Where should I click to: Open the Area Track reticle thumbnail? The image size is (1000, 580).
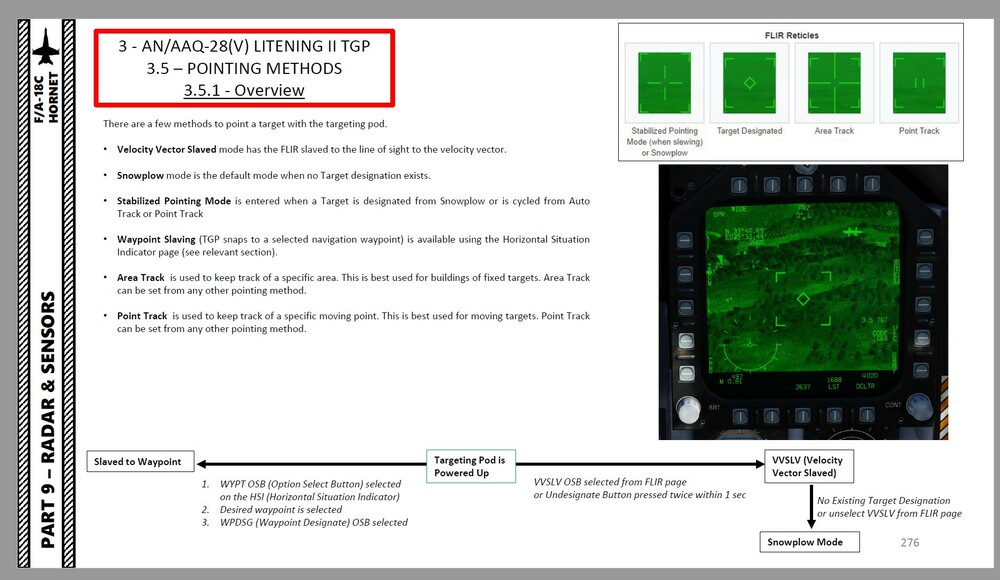(834, 83)
